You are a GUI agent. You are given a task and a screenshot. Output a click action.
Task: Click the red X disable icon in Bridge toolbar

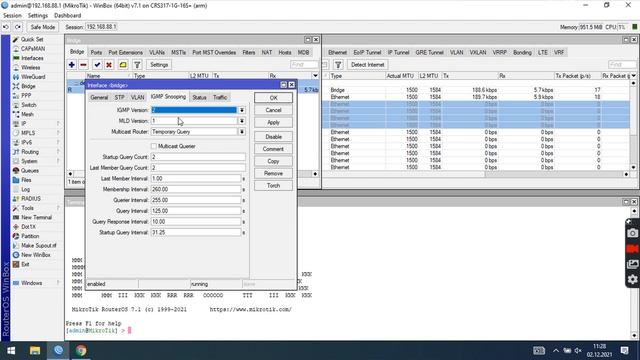(109, 64)
